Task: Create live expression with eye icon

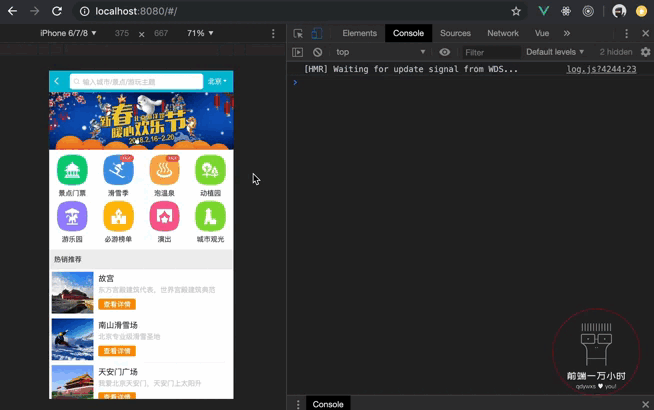Action: (x=445, y=52)
